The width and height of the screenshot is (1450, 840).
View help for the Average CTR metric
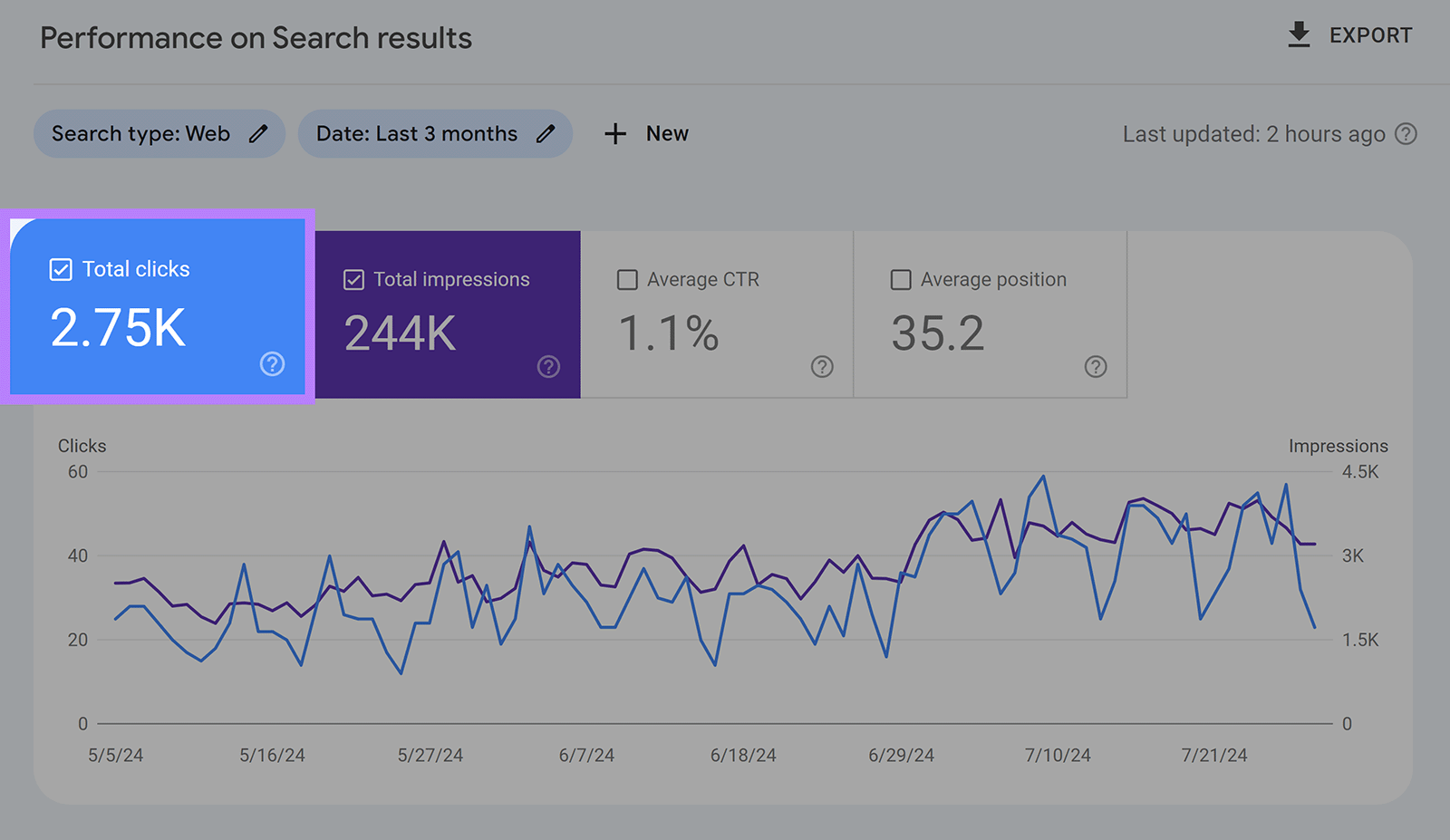coord(822,367)
